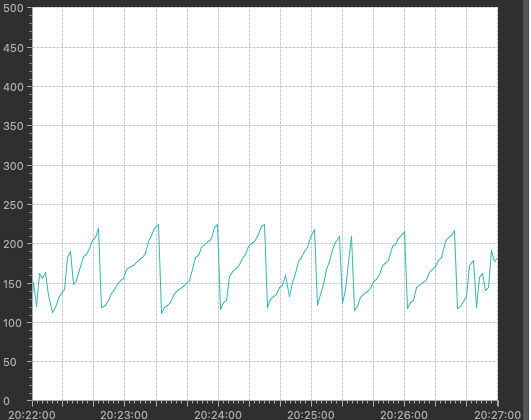Click the 20:24:00 time label
The height and width of the screenshot is (420, 531).
click(218, 415)
